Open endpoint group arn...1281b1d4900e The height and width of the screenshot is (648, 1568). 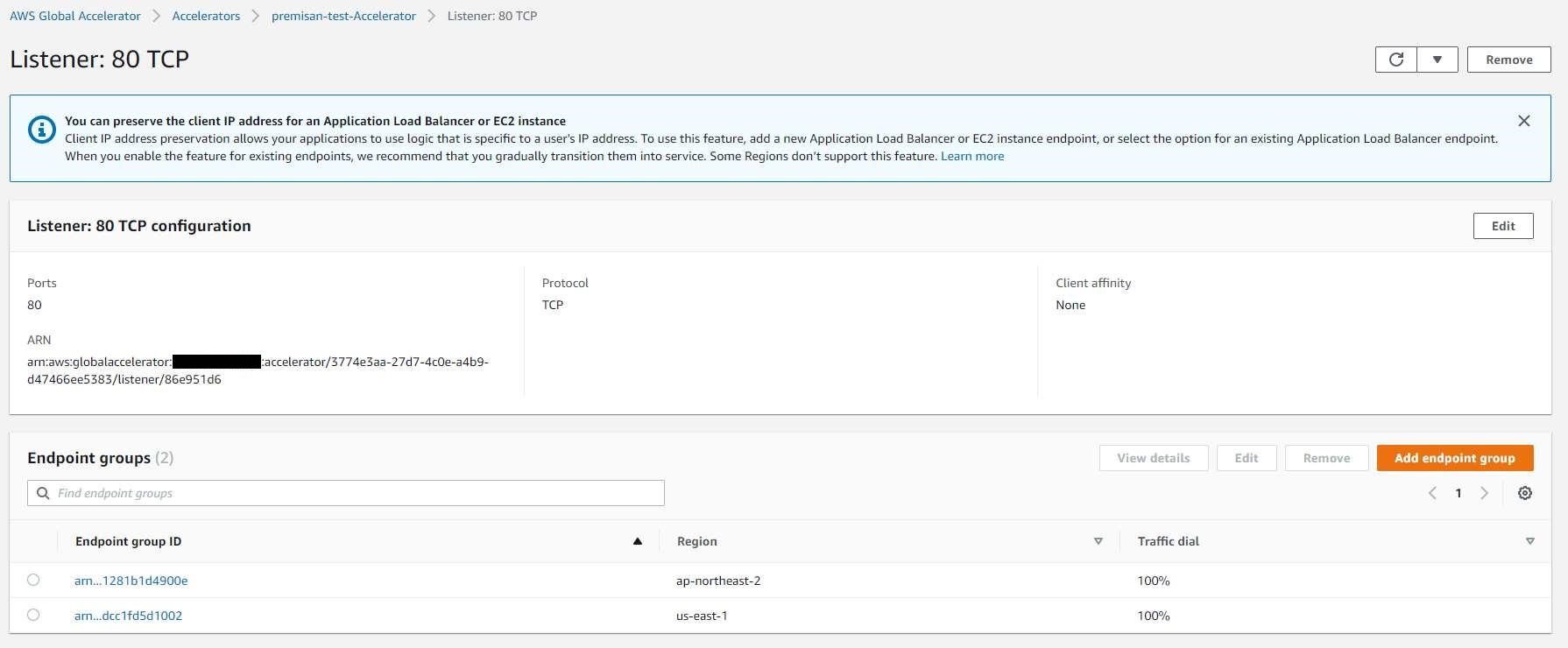coord(131,581)
